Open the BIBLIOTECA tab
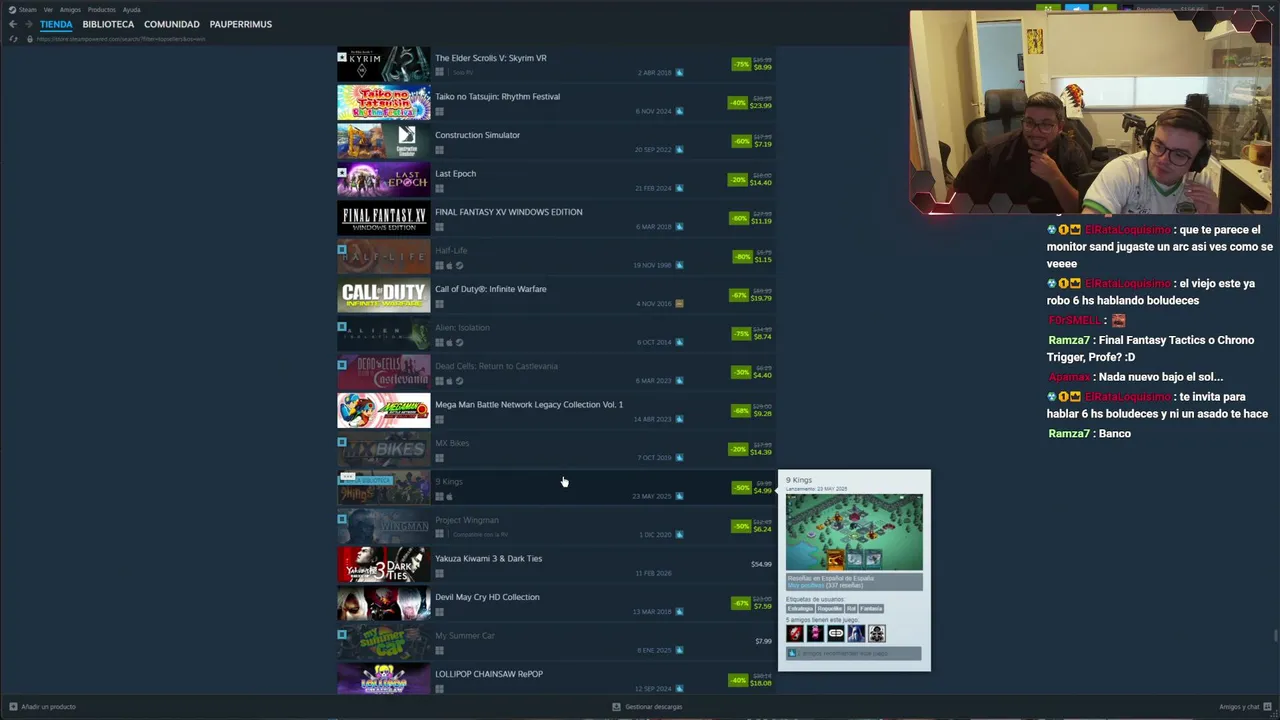Image resolution: width=1280 pixels, height=720 pixels. [x=108, y=24]
